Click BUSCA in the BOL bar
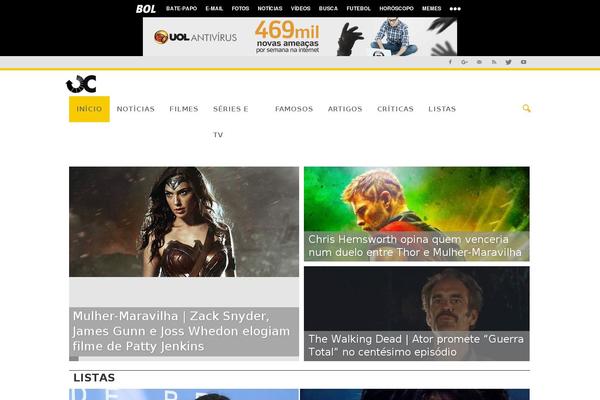The image size is (600, 400). 328,8
